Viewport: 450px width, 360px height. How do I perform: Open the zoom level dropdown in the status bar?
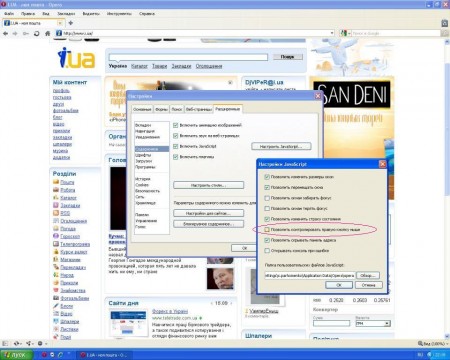point(432,343)
